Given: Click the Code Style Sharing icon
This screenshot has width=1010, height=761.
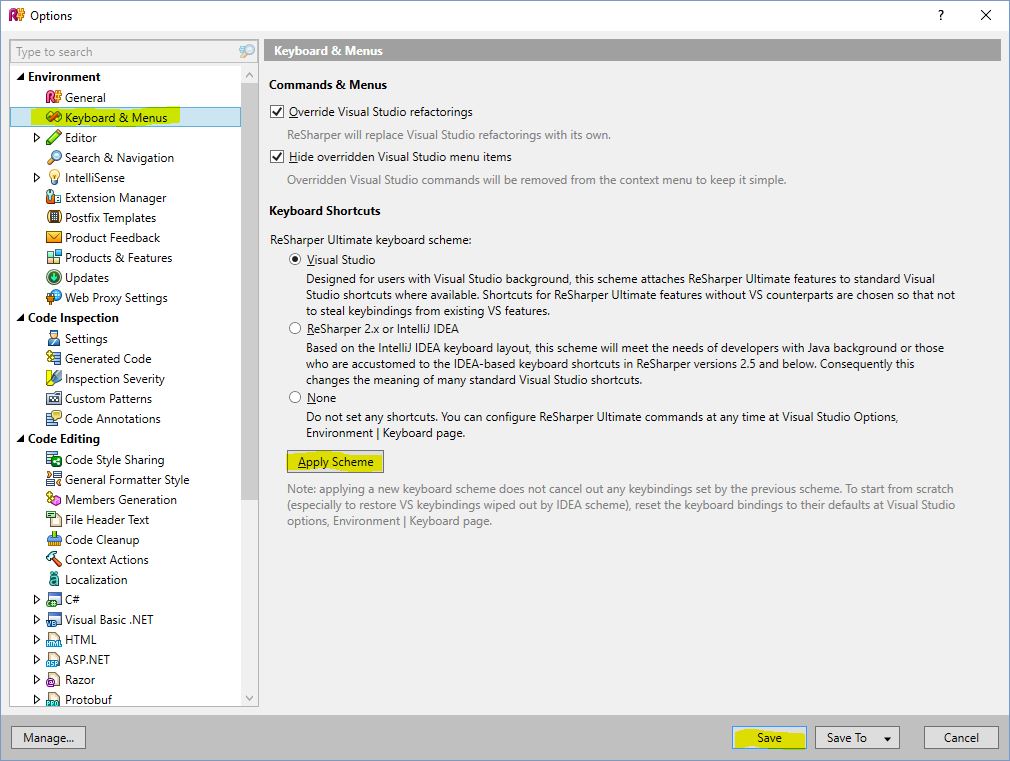Looking at the screenshot, I should pos(53,459).
